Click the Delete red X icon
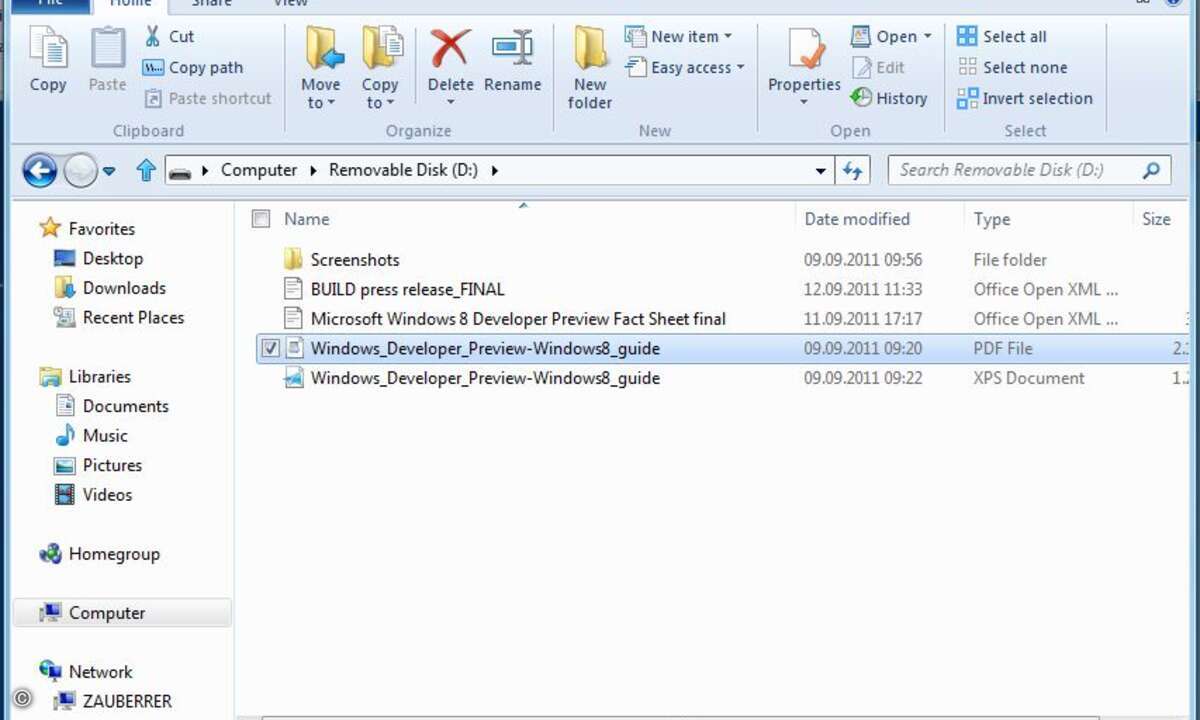 click(450, 49)
